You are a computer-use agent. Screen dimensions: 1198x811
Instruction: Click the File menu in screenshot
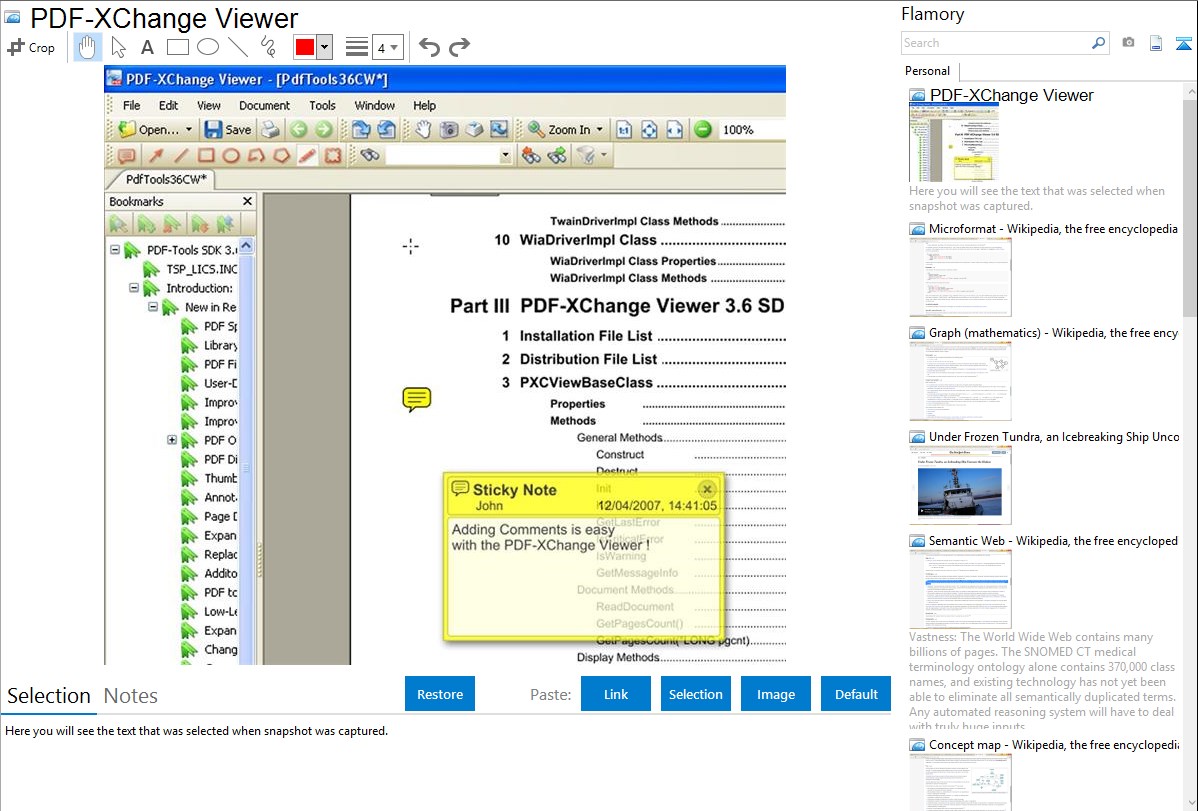(131, 105)
